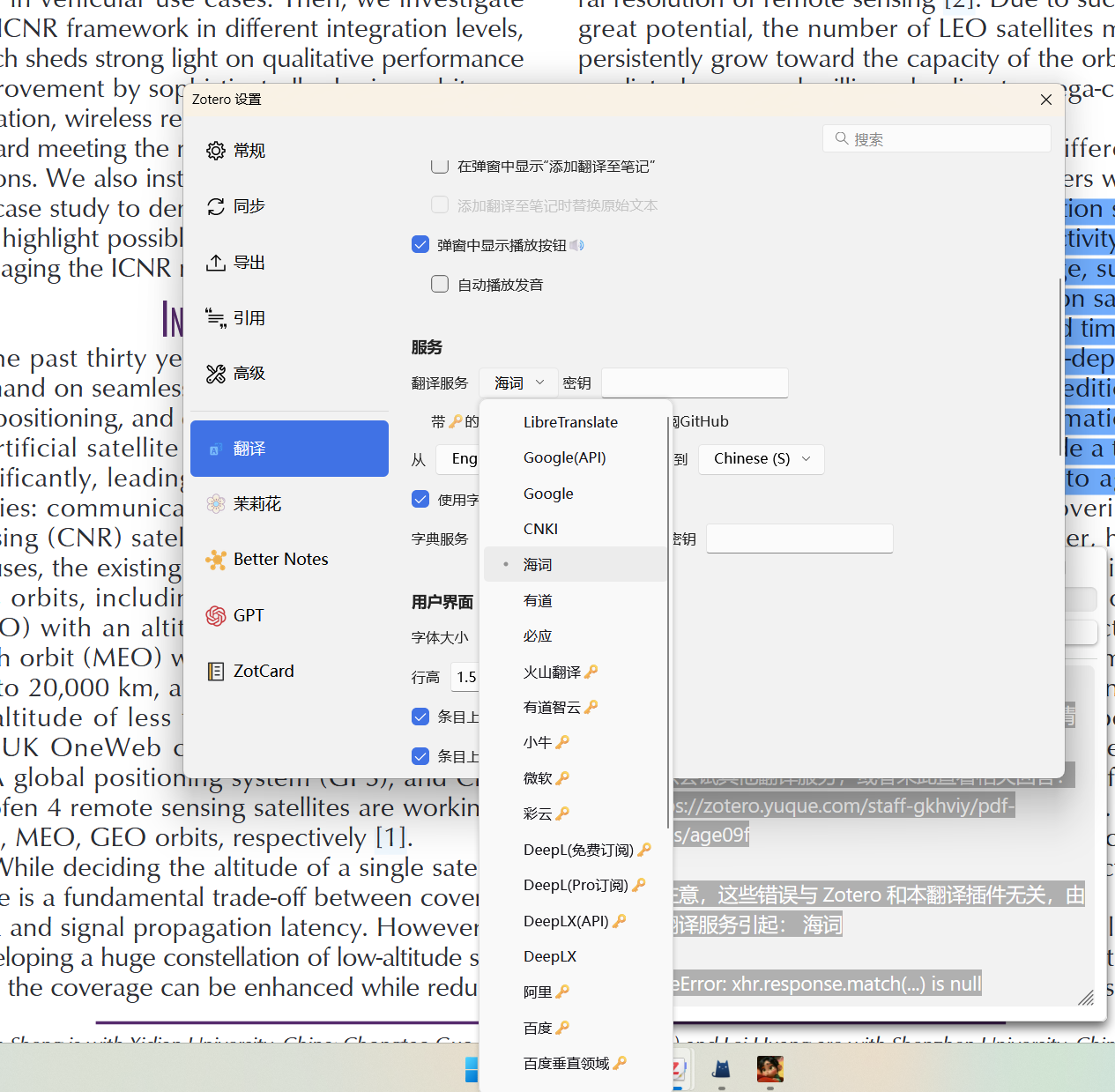Click the 行高 value field showing 1.5

point(465,677)
